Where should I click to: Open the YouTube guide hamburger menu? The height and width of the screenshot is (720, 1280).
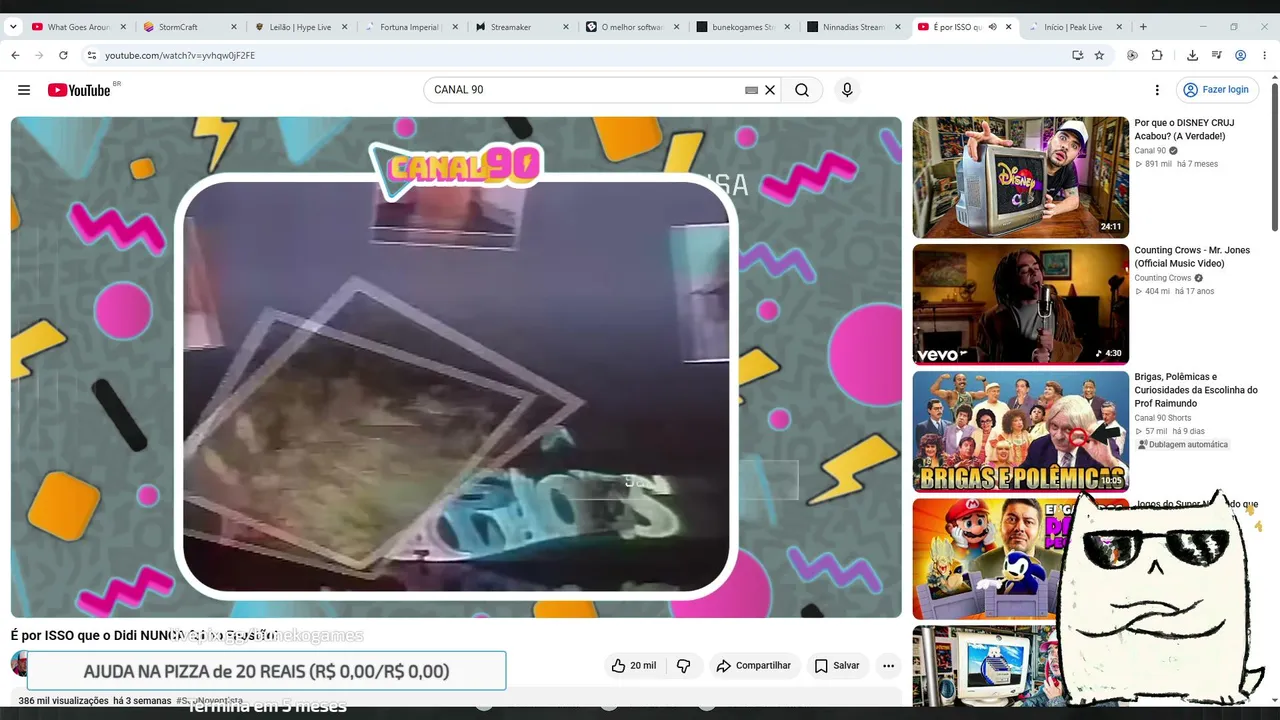(24, 90)
